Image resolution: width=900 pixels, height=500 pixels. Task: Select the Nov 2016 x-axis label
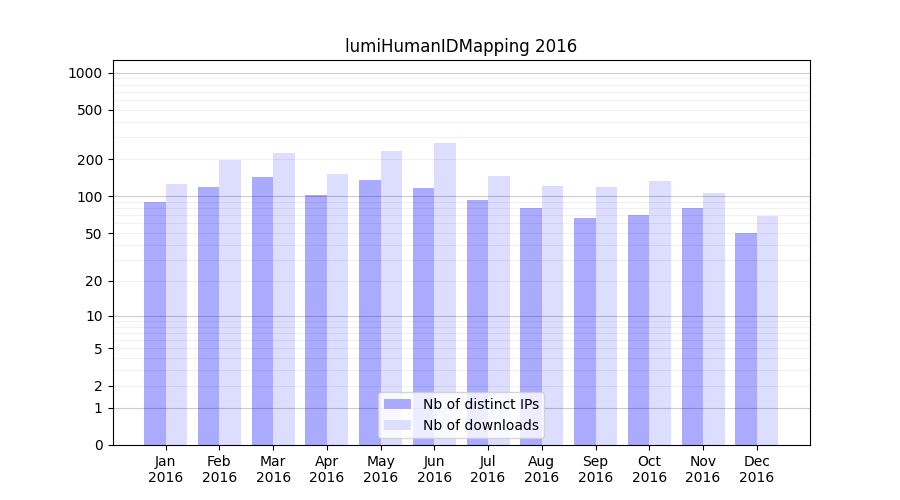703,469
